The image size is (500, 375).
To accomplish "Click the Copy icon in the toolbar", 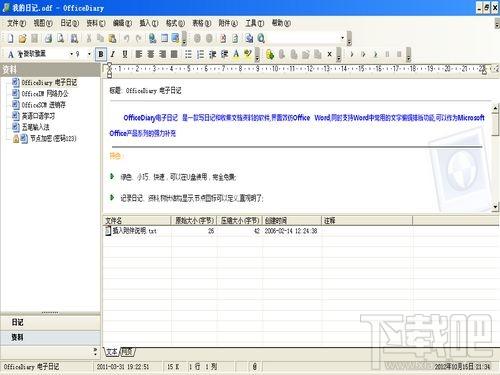I will click(100, 39).
